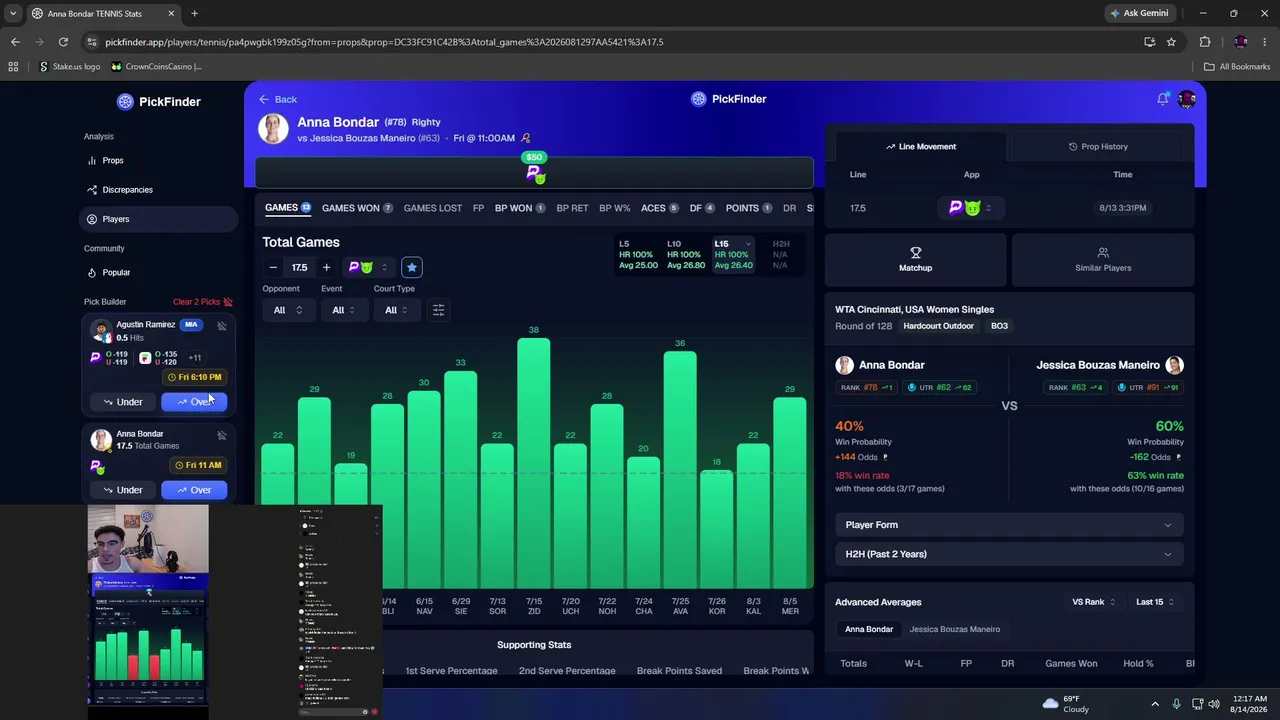The width and height of the screenshot is (1280, 720).
Task: Click the taskbar microphone icon
Action: pyautogui.click(x=1177, y=704)
